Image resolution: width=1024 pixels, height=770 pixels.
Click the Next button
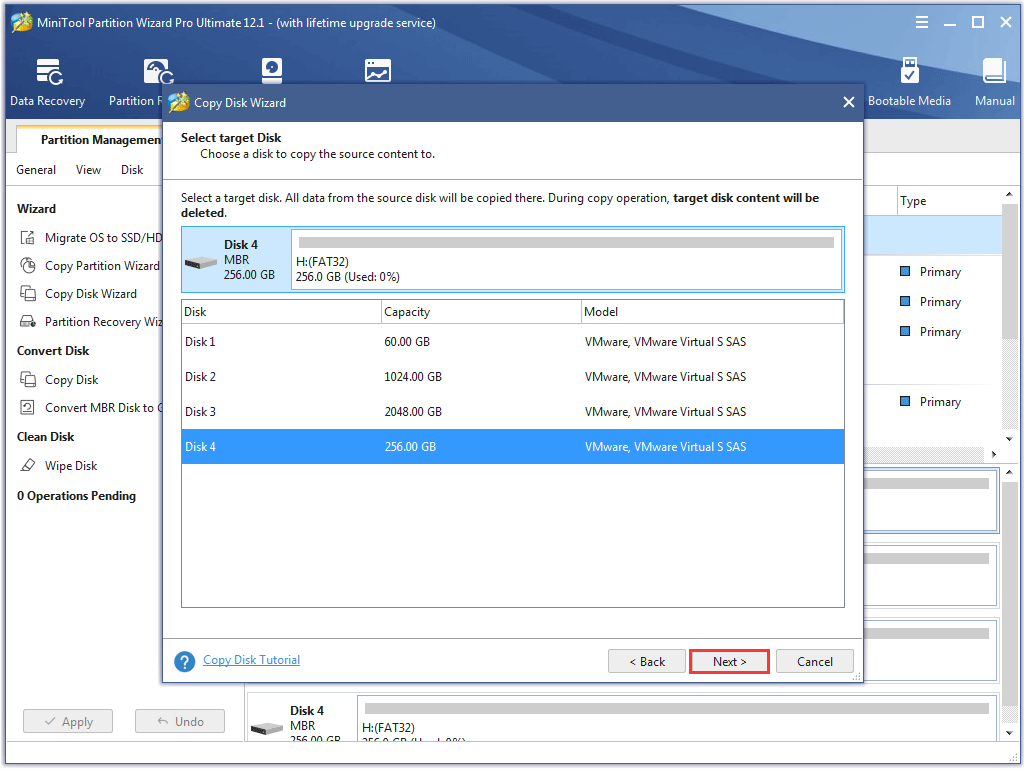(729, 662)
